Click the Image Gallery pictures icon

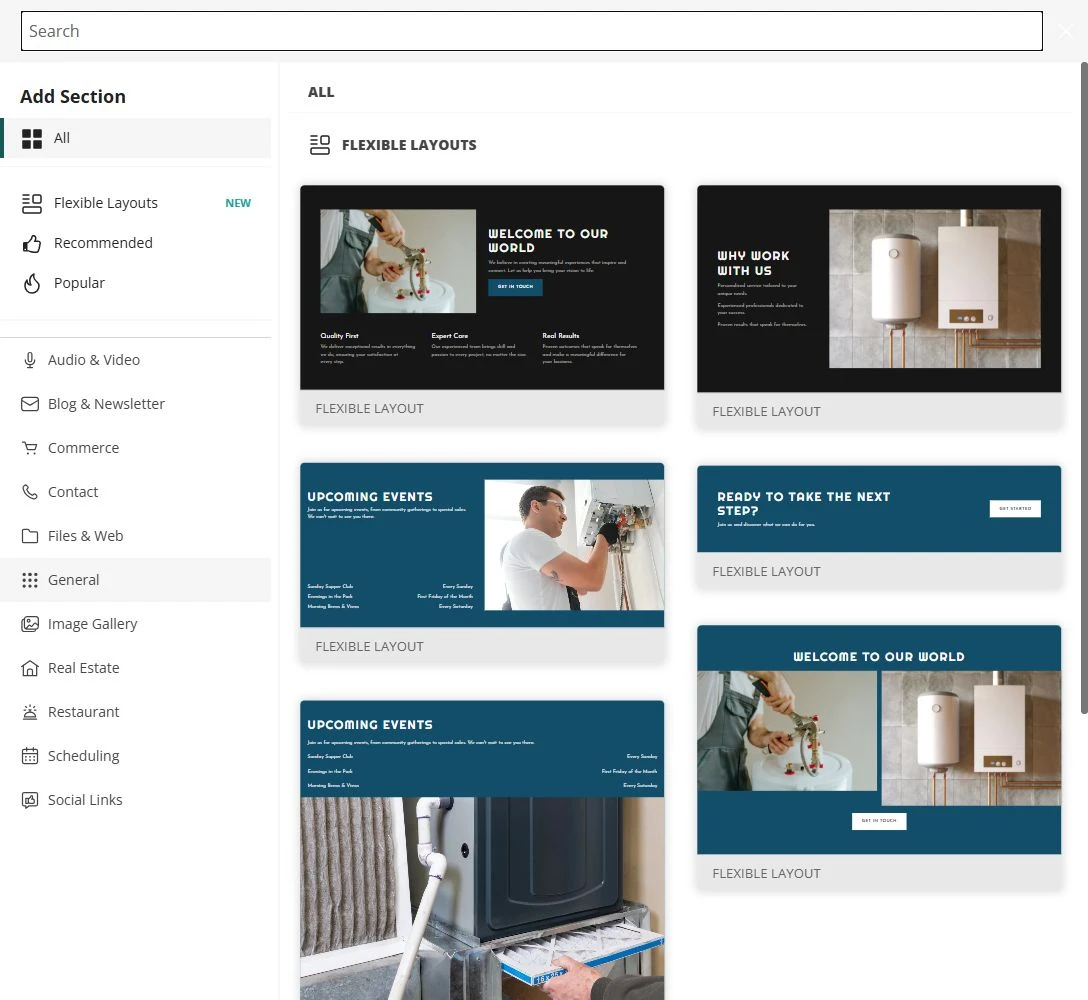[30, 624]
